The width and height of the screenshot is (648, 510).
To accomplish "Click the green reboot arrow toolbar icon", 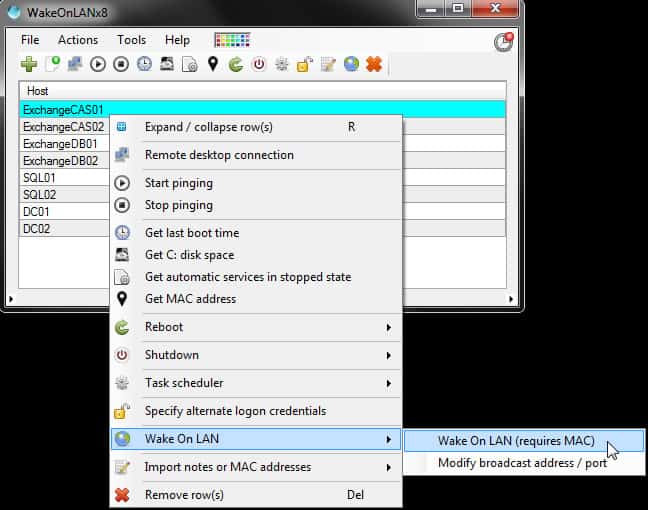I will click(236, 64).
